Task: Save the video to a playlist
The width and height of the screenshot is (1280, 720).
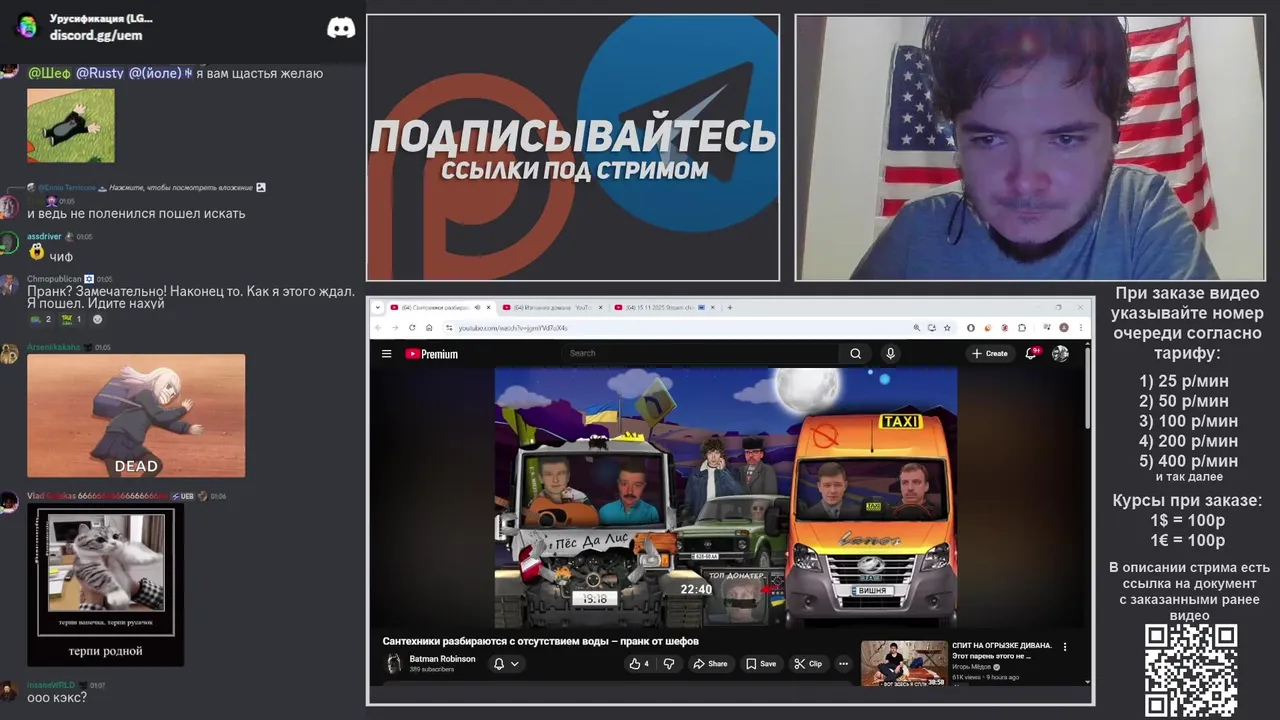Action: (x=761, y=663)
